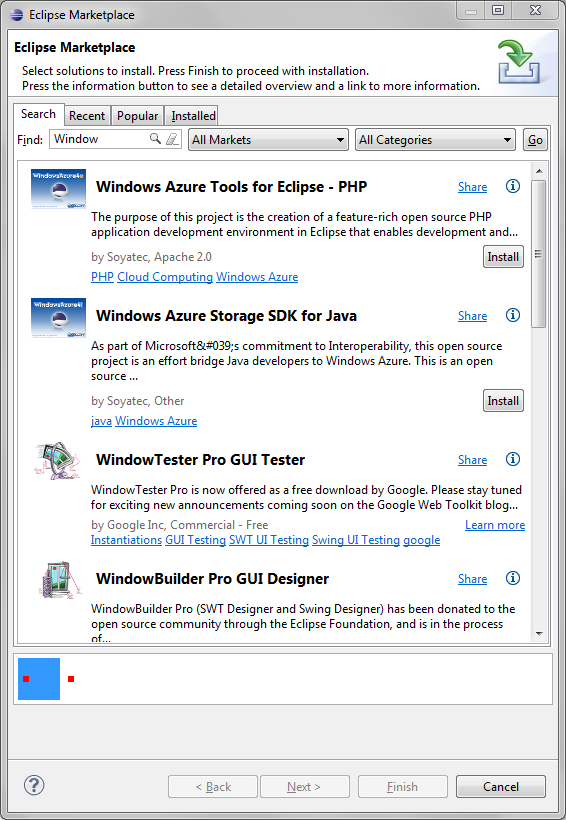Image resolution: width=566 pixels, height=820 pixels.
Task: Click the Cloud Computing tag link
Action: point(165,277)
